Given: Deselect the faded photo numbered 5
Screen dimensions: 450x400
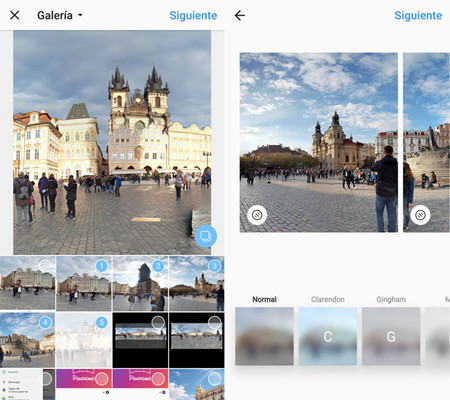Looking at the screenshot, I should (102, 322).
